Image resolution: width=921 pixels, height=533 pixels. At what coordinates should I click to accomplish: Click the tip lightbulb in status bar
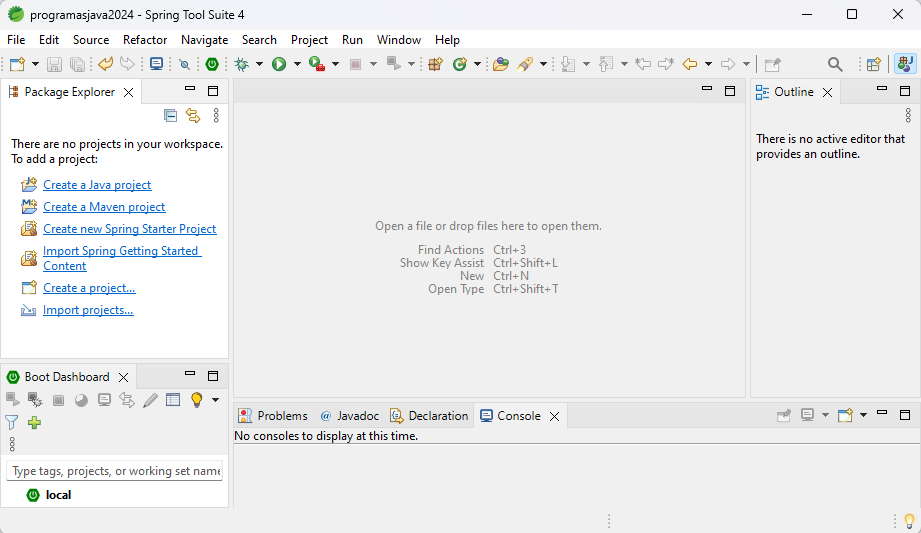pyautogui.click(x=909, y=521)
